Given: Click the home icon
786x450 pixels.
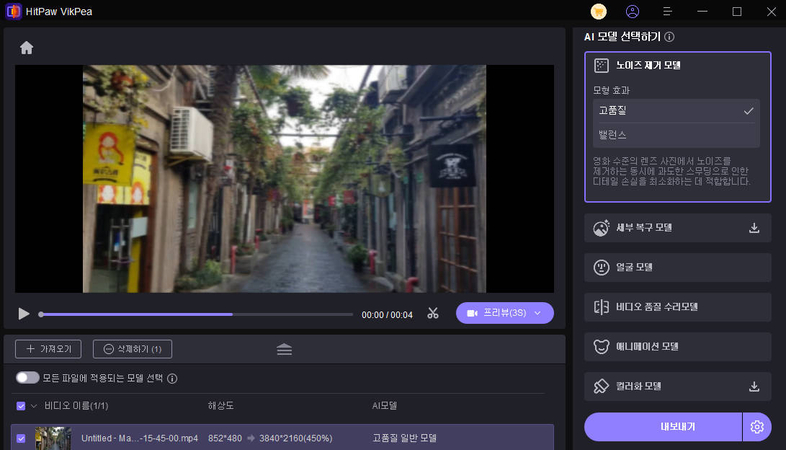Looking at the screenshot, I should point(26,48).
